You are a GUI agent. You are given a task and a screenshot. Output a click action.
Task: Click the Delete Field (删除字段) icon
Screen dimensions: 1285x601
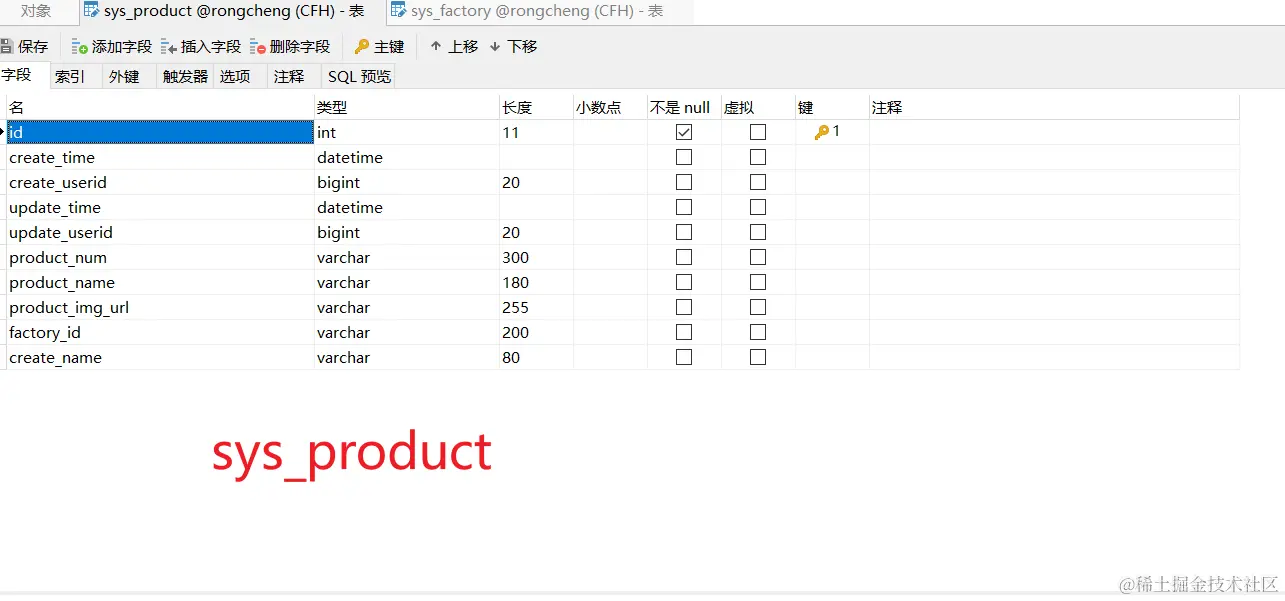[x=258, y=46]
